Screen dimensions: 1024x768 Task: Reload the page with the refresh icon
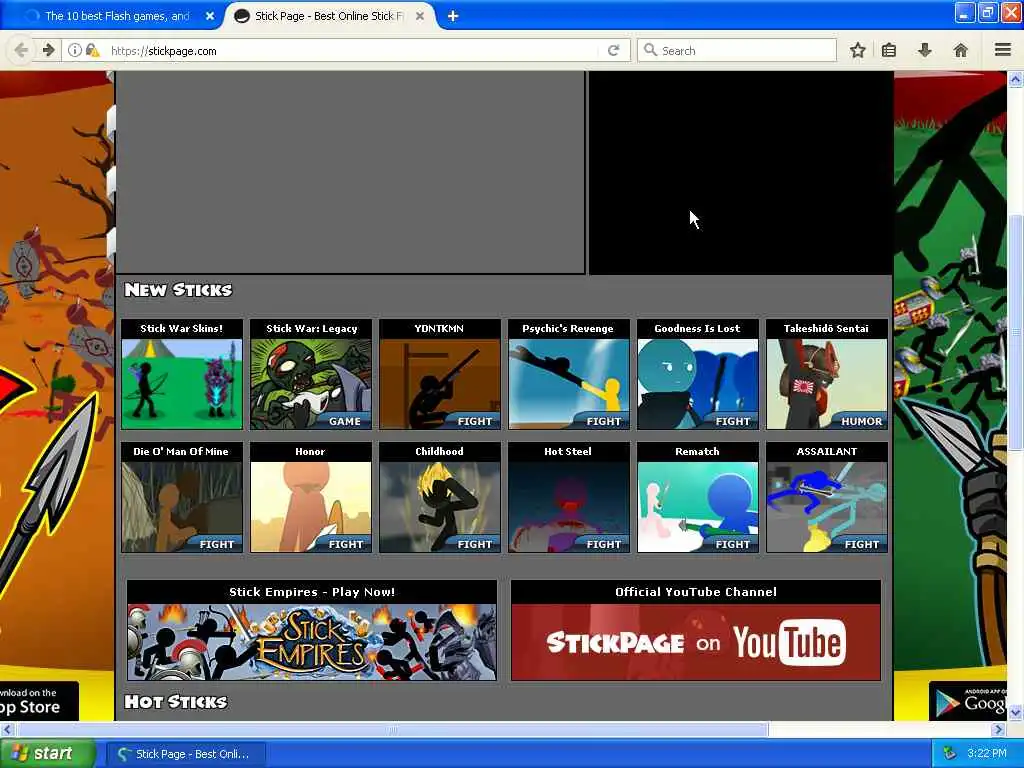pyautogui.click(x=613, y=50)
